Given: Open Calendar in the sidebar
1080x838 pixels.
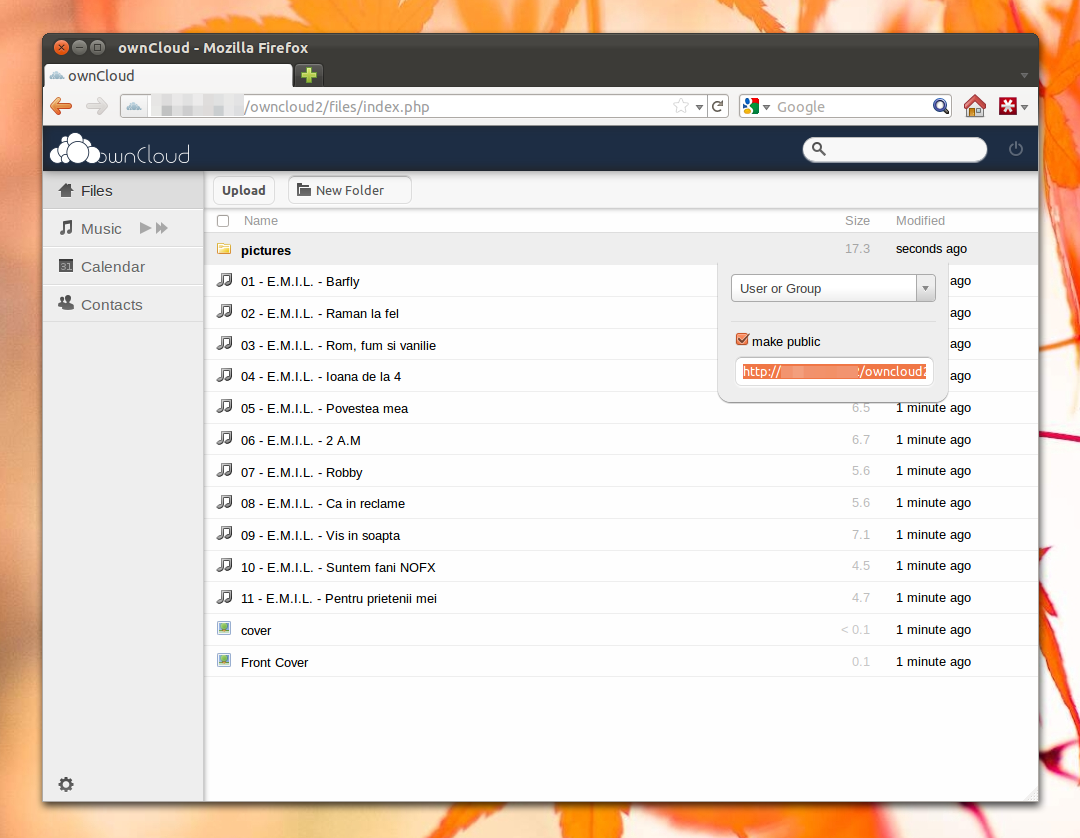Looking at the screenshot, I should [x=123, y=266].
